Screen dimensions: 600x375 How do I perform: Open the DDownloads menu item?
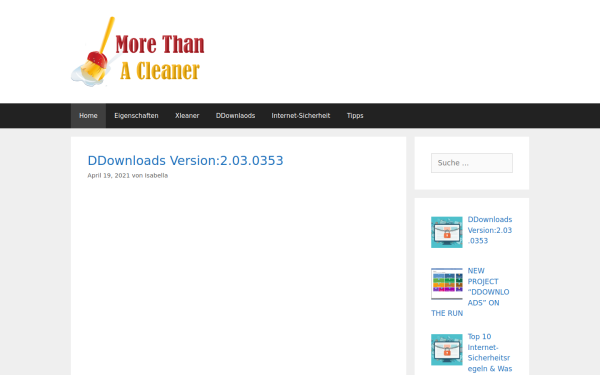pyautogui.click(x=235, y=116)
